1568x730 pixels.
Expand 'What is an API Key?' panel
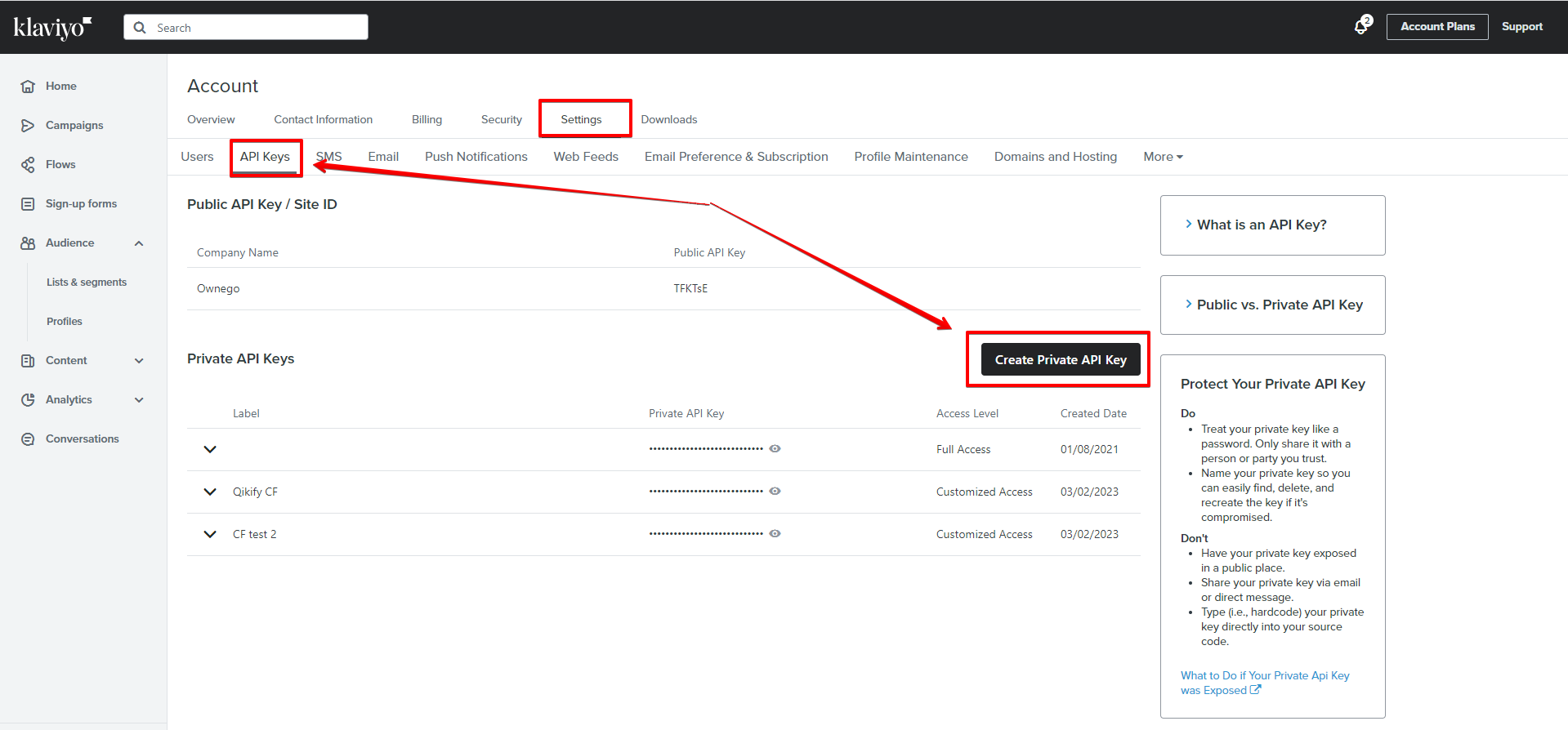point(1272,225)
